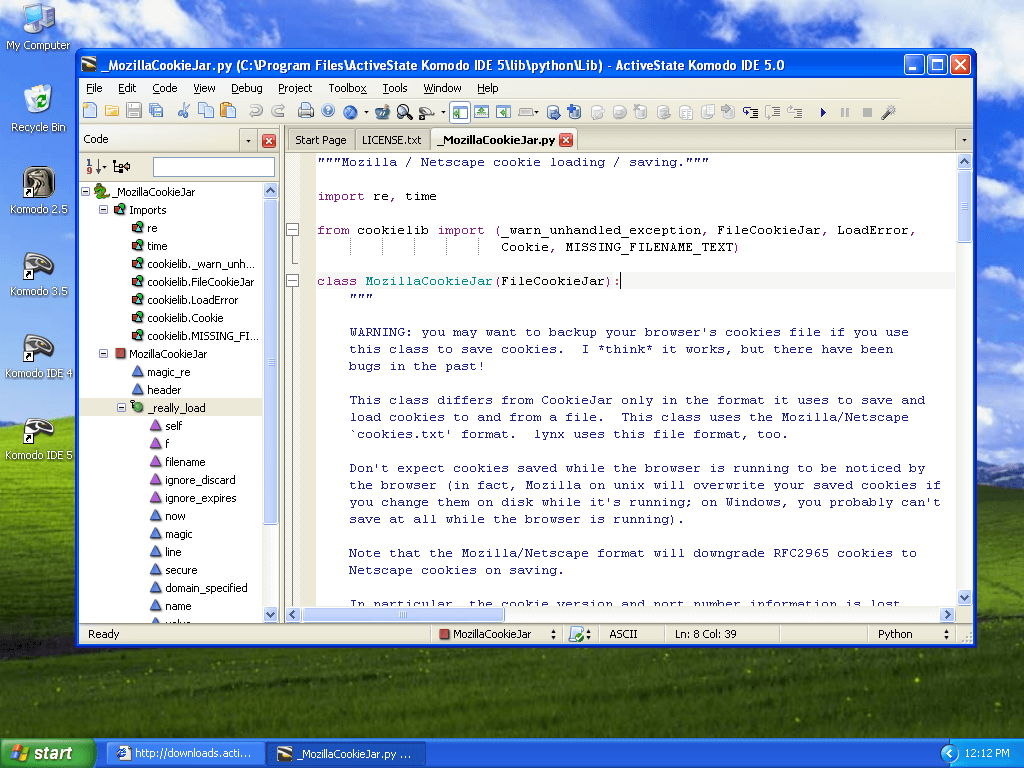
Task: Toggle the right pane visibility button
Action: coord(503,112)
